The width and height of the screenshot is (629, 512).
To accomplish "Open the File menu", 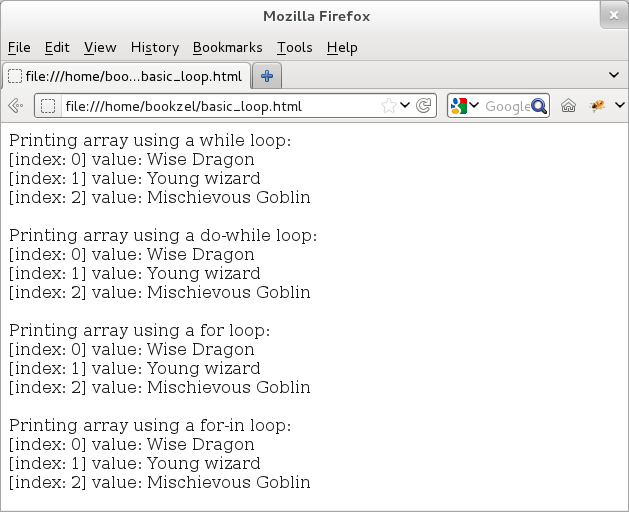I will [19, 47].
